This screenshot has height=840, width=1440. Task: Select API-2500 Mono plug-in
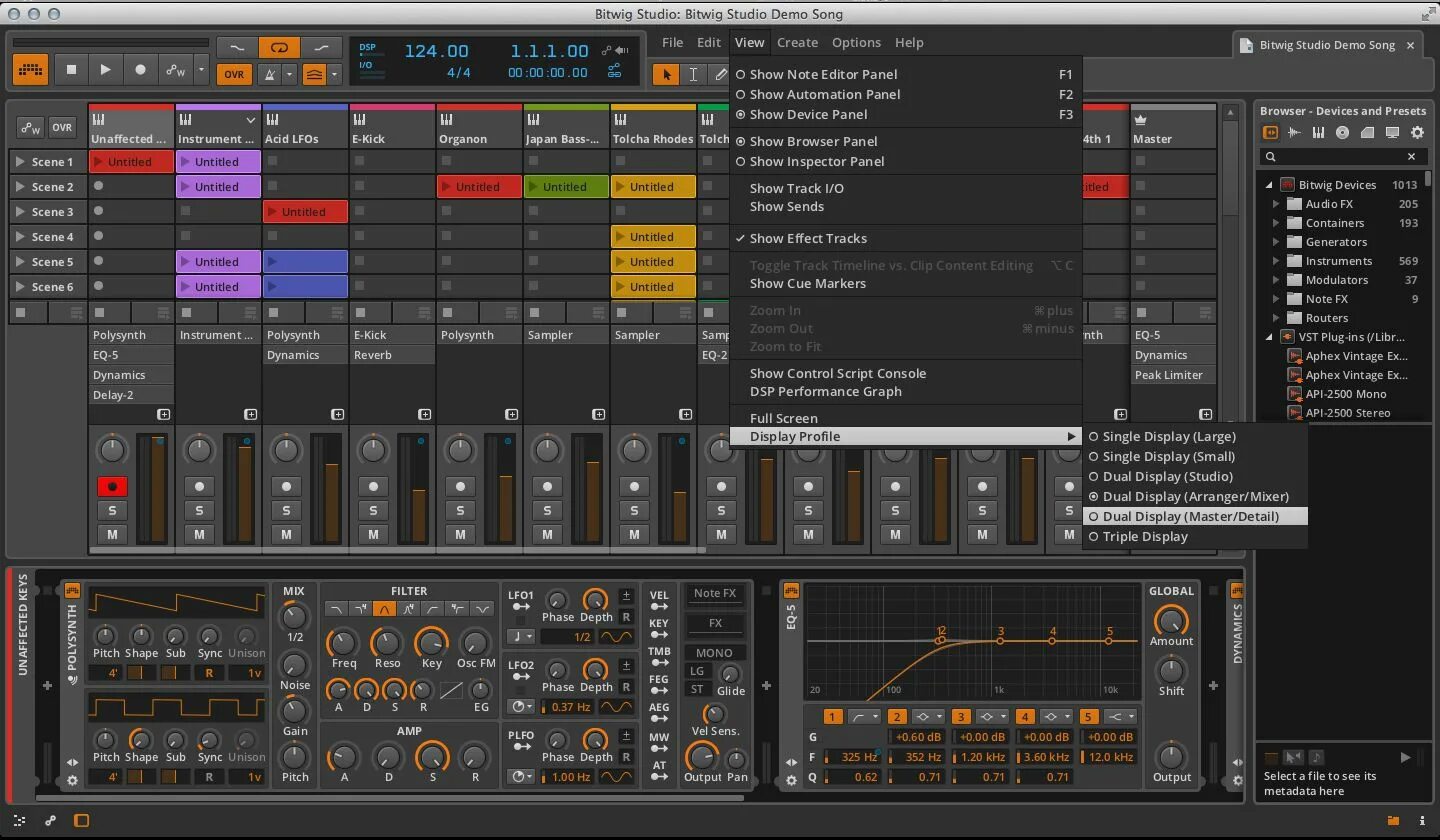1345,393
